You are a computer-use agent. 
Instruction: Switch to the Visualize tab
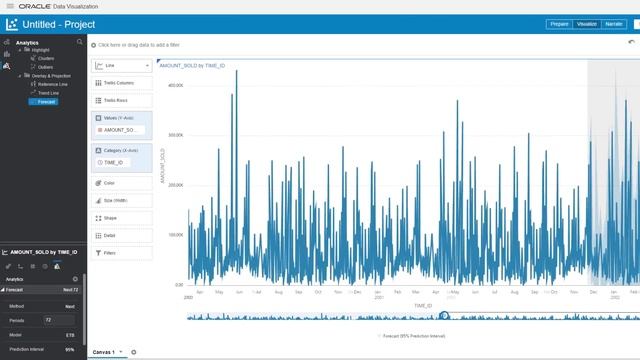point(587,24)
